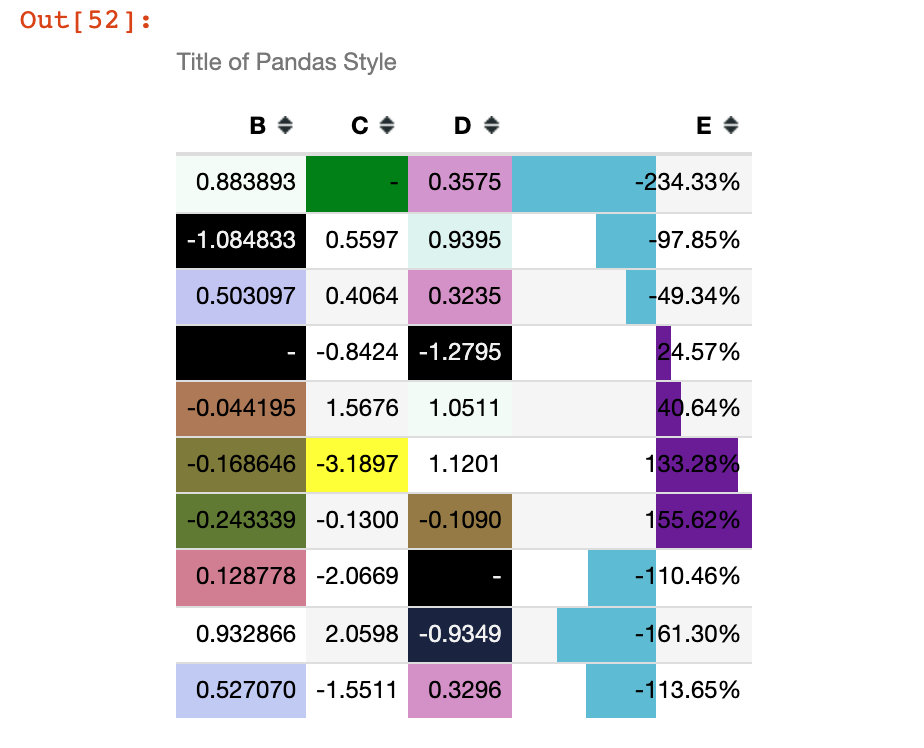Click the sort icon beside column D
This screenshot has width=924, height=748.
point(491,125)
